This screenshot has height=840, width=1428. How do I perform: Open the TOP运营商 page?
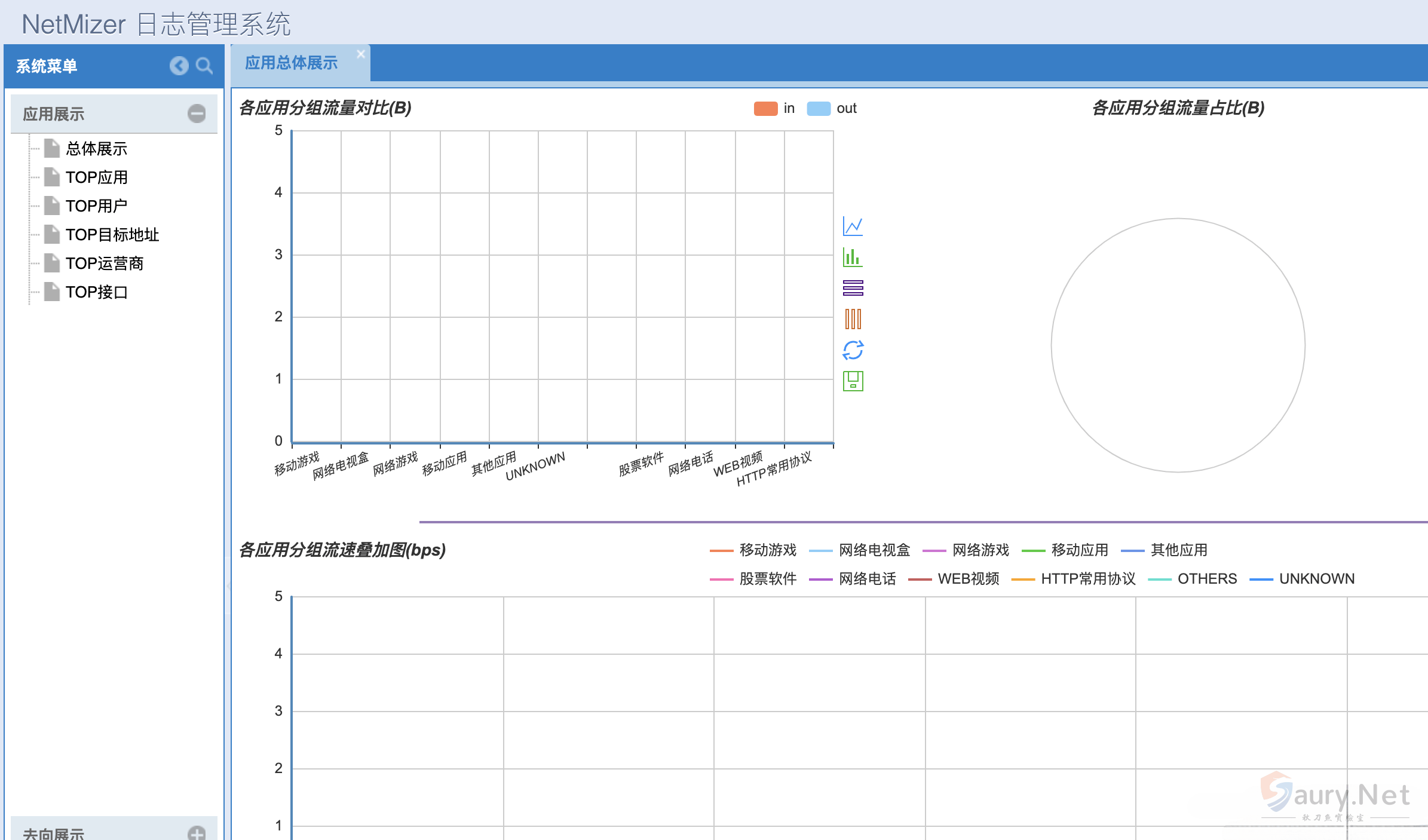coord(104,263)
